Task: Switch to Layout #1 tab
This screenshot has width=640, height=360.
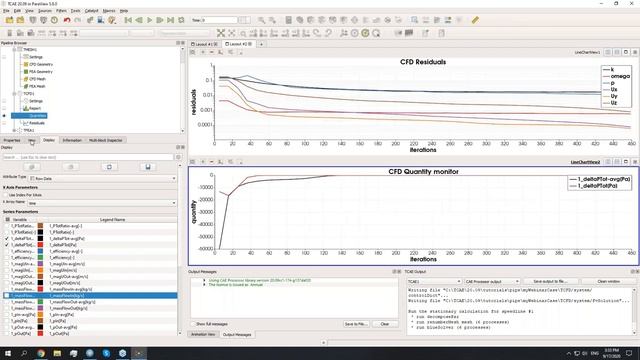Action: (x=203, y=44)
